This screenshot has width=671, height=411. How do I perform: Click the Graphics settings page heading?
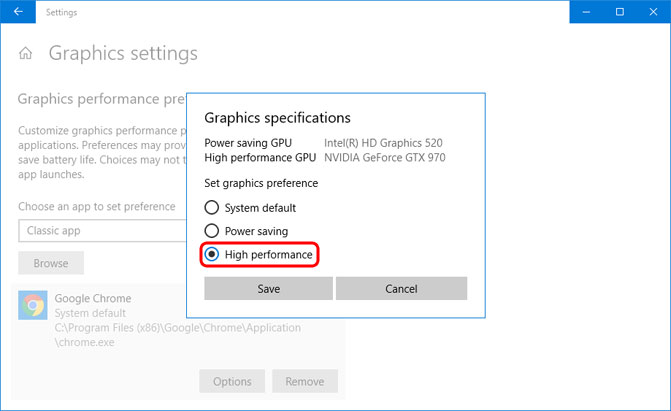[x=123, y=54]
